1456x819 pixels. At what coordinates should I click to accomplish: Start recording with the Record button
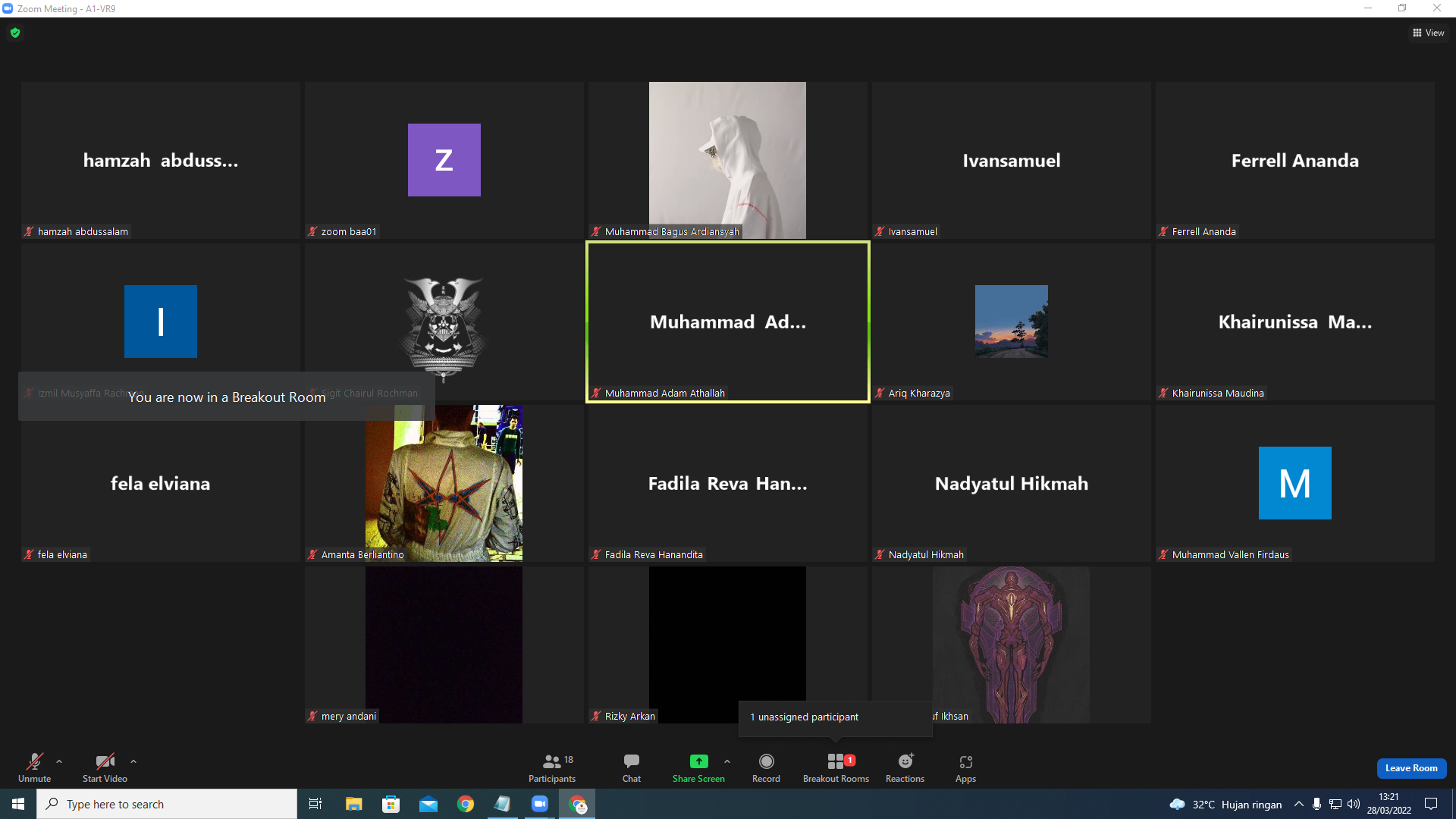766,767
